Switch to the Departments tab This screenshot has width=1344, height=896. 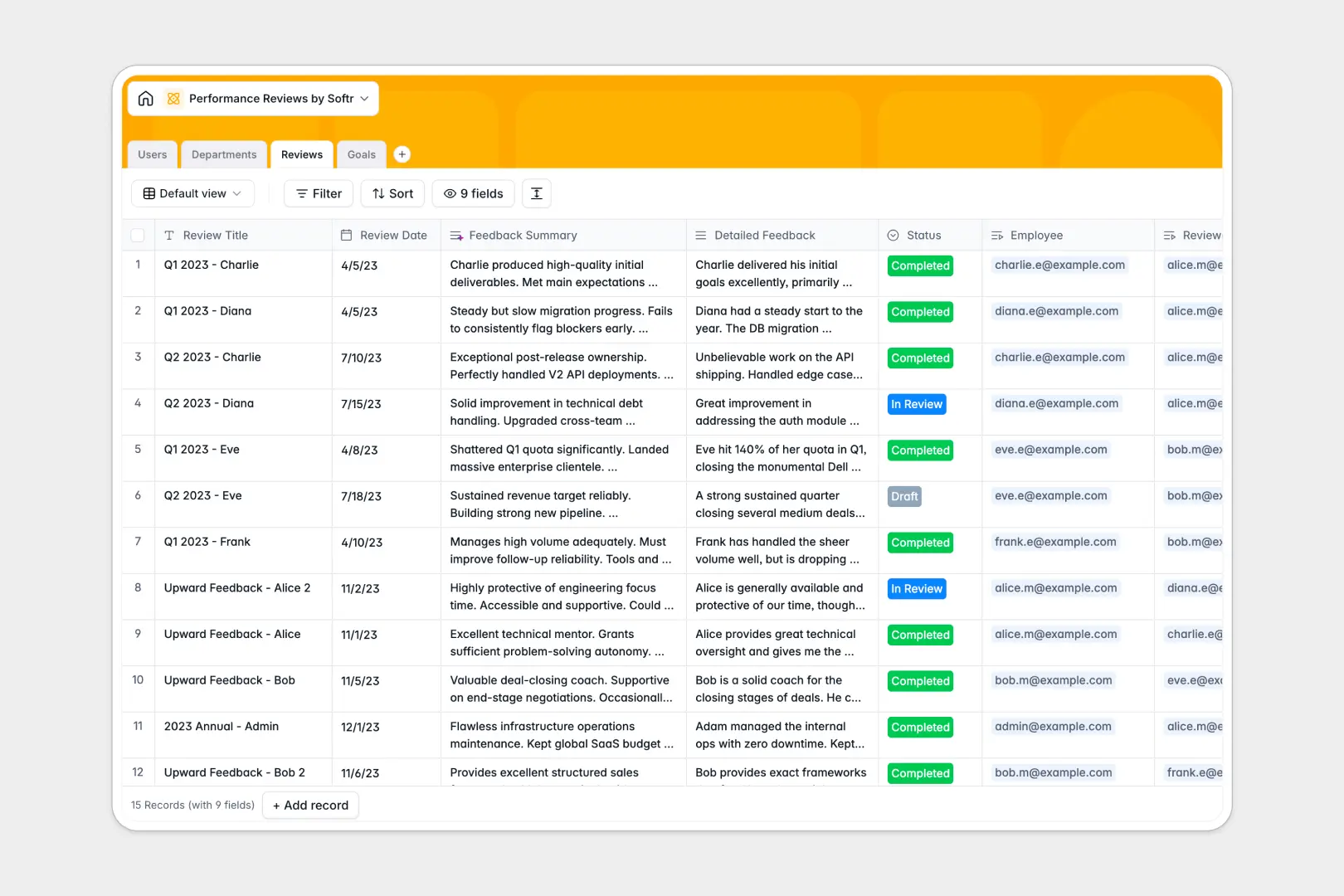point(224,154)
